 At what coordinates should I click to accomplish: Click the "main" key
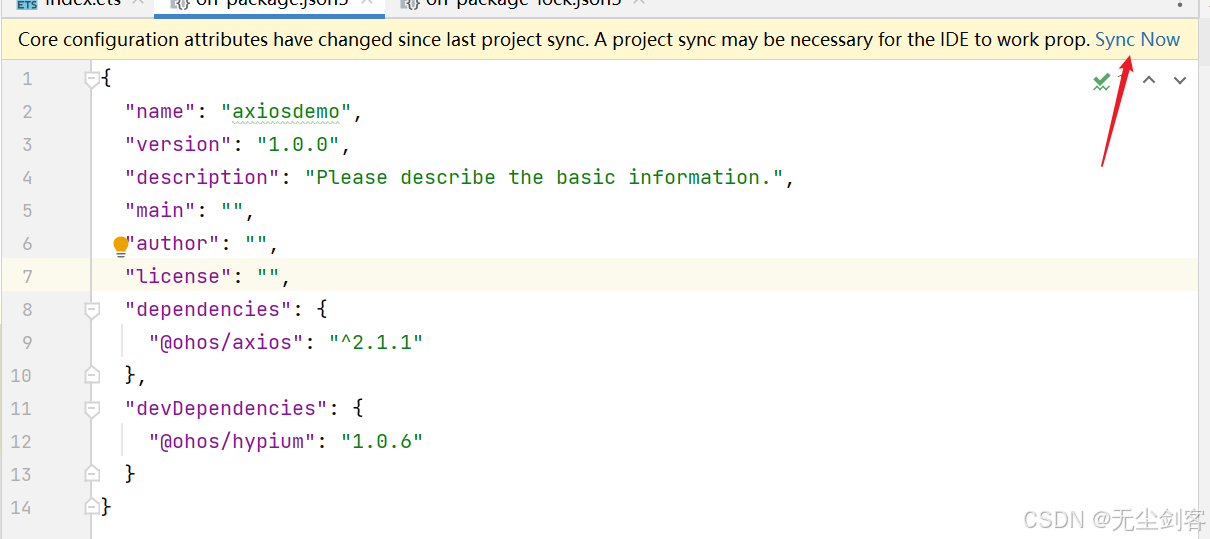tap(160, 210)
